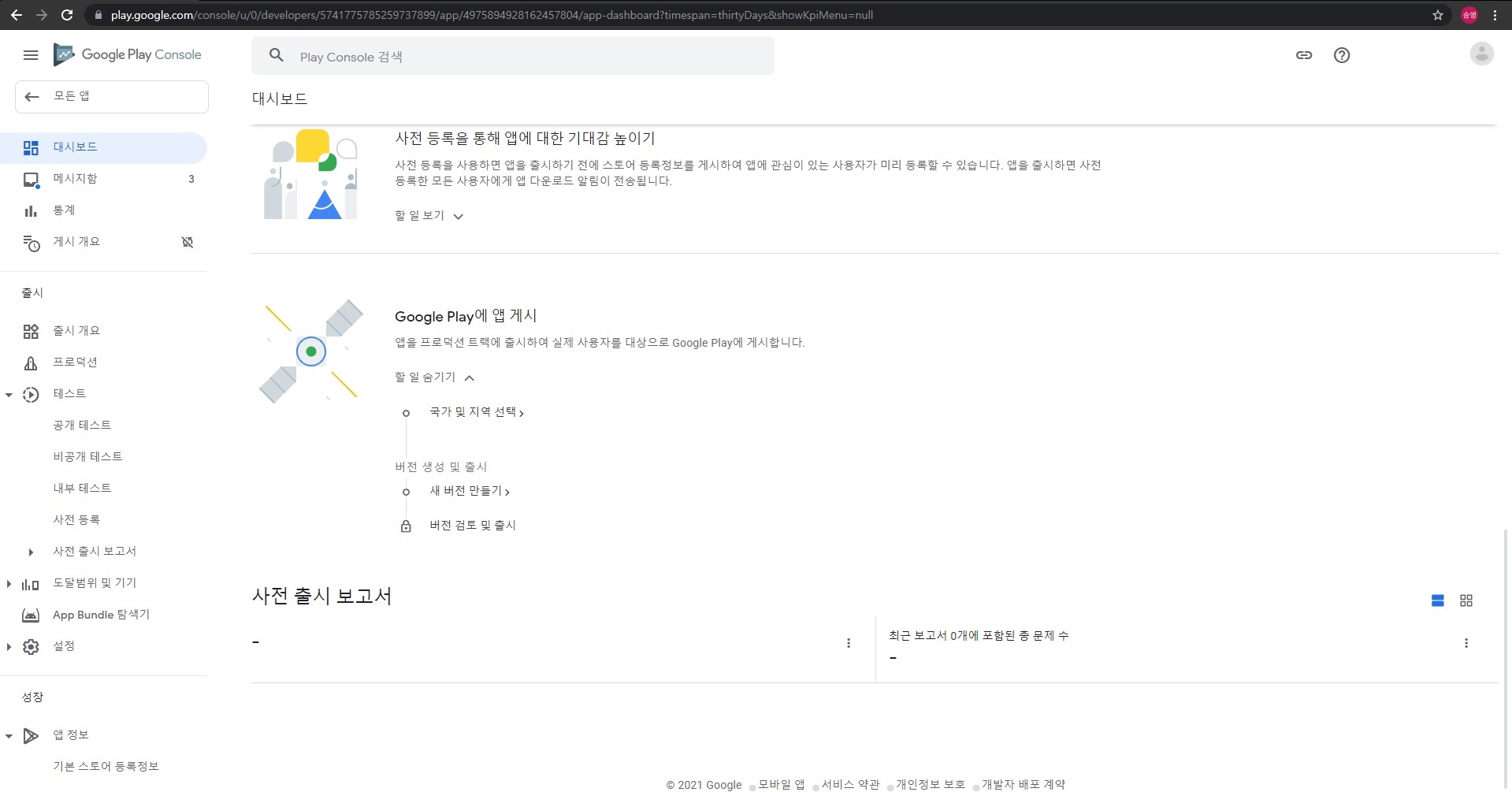Screen dimensions: 1512x792
Task: Click the 앱 정보 play-triangle icon
Action: point(31,736)
